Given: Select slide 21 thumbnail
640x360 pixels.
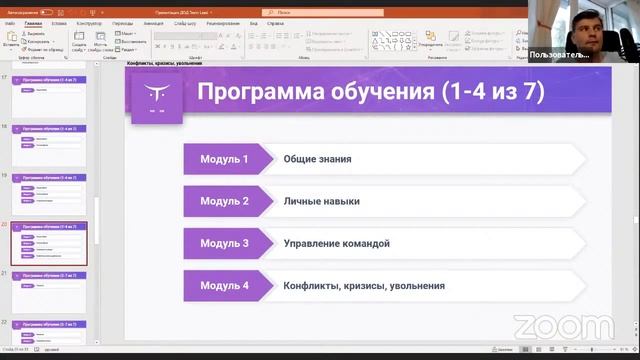Looking at the screenshot, I should pyautogui.click(x=49, y=293).
